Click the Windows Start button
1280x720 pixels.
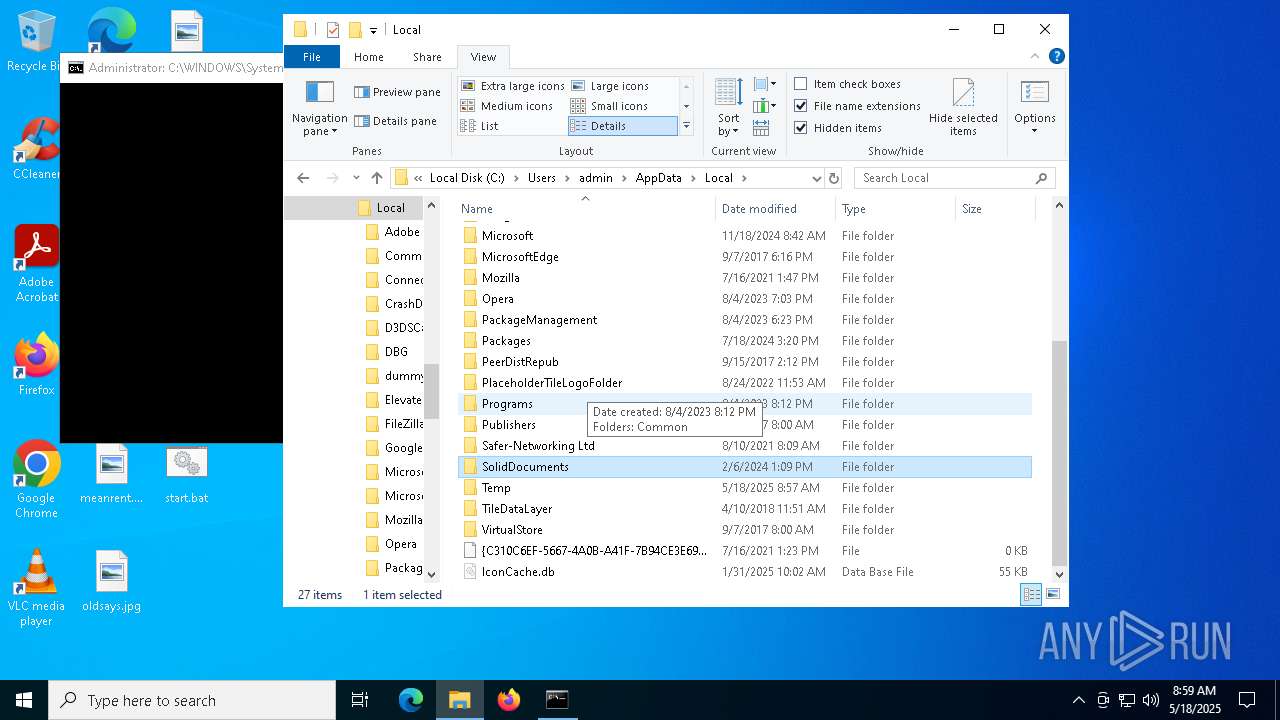tap(24, 700)
